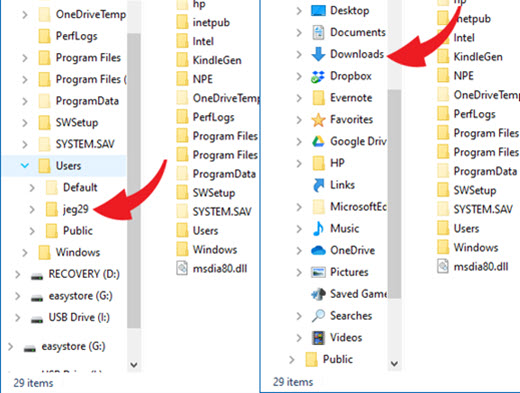Click the right tree scroll-down arrow
The height and width of the screenshot is (393, 520).
coord(394,363)
